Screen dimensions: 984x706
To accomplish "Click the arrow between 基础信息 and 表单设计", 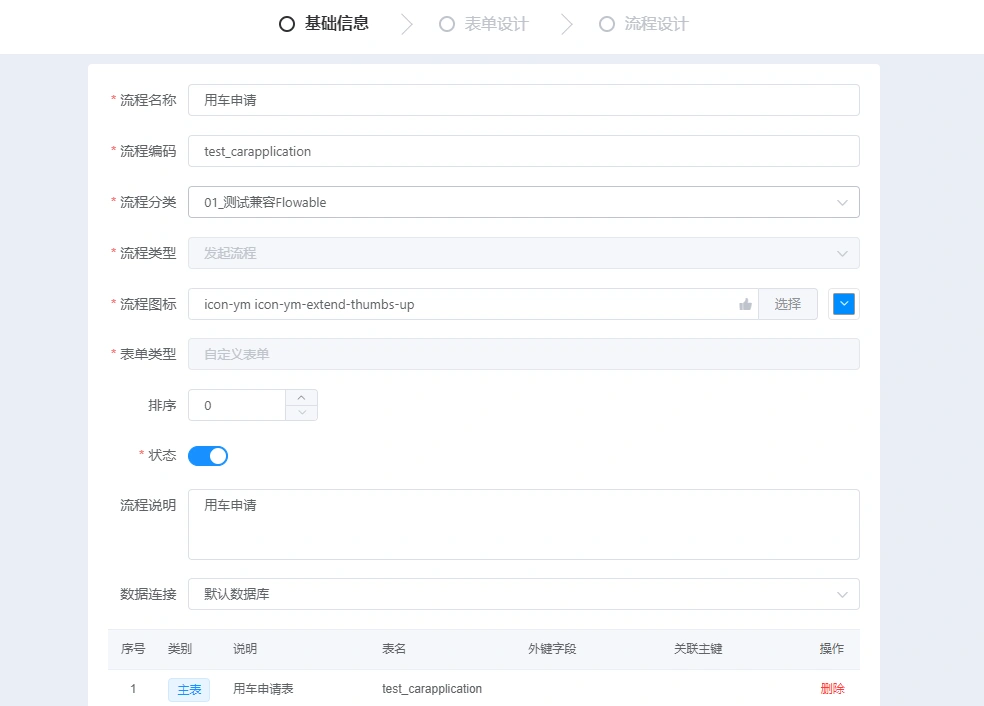I will pos(407,24).
